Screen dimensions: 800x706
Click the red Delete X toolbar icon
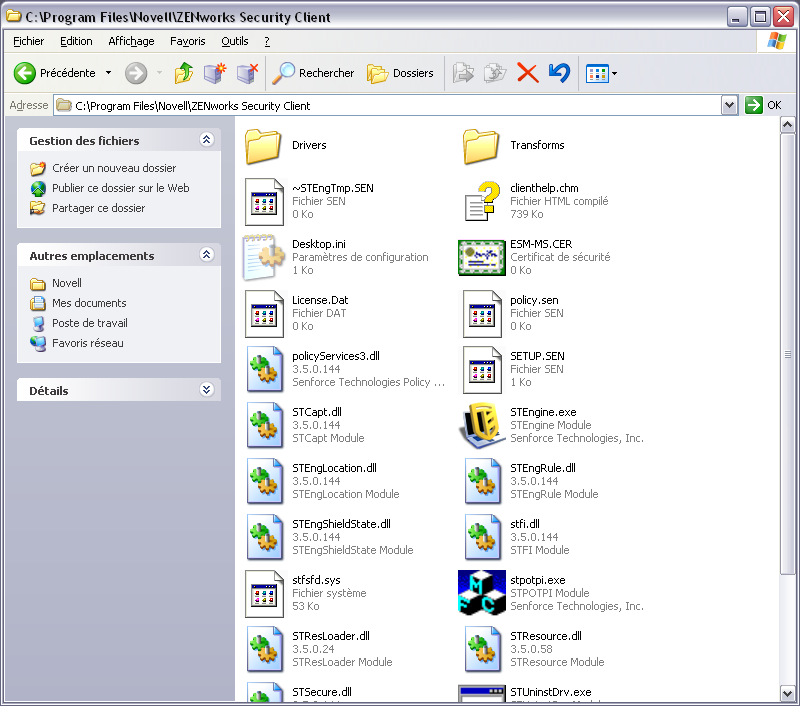point(527,73)
